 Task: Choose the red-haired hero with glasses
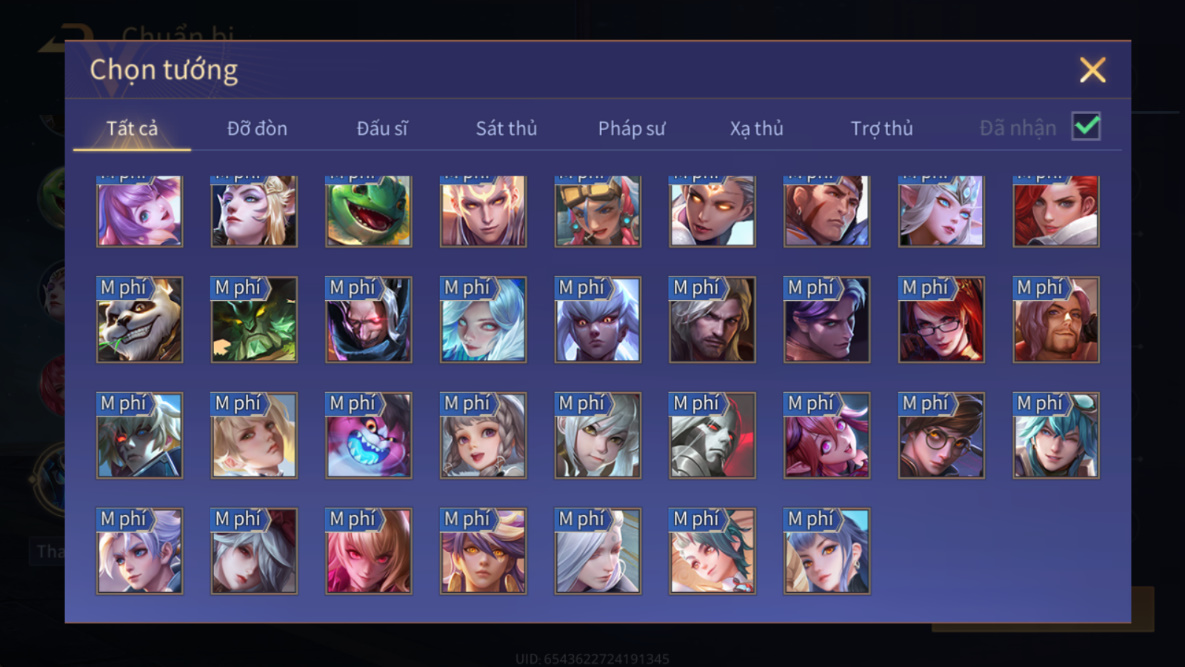(x=941, y=320)
